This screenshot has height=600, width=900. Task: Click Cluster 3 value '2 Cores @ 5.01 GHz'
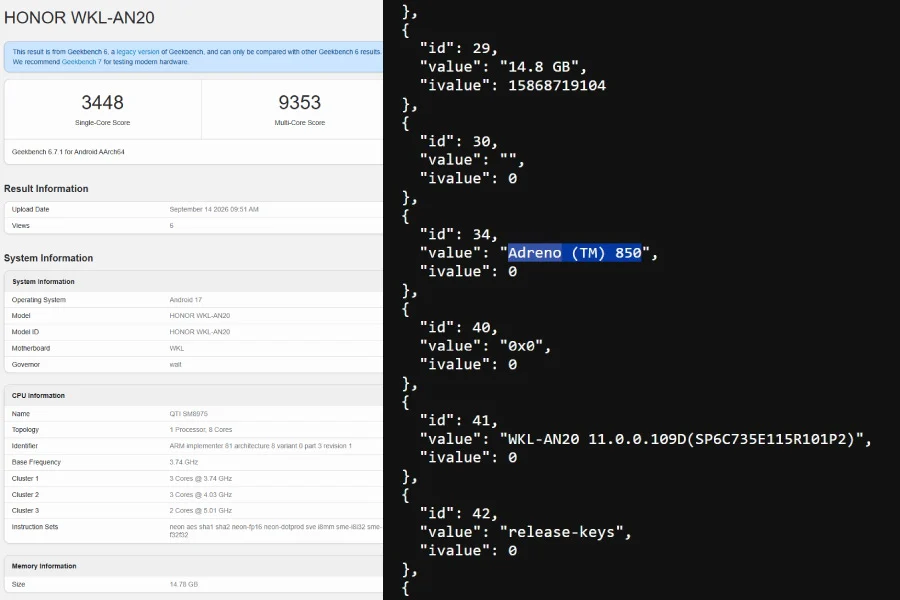coord(200,510)
